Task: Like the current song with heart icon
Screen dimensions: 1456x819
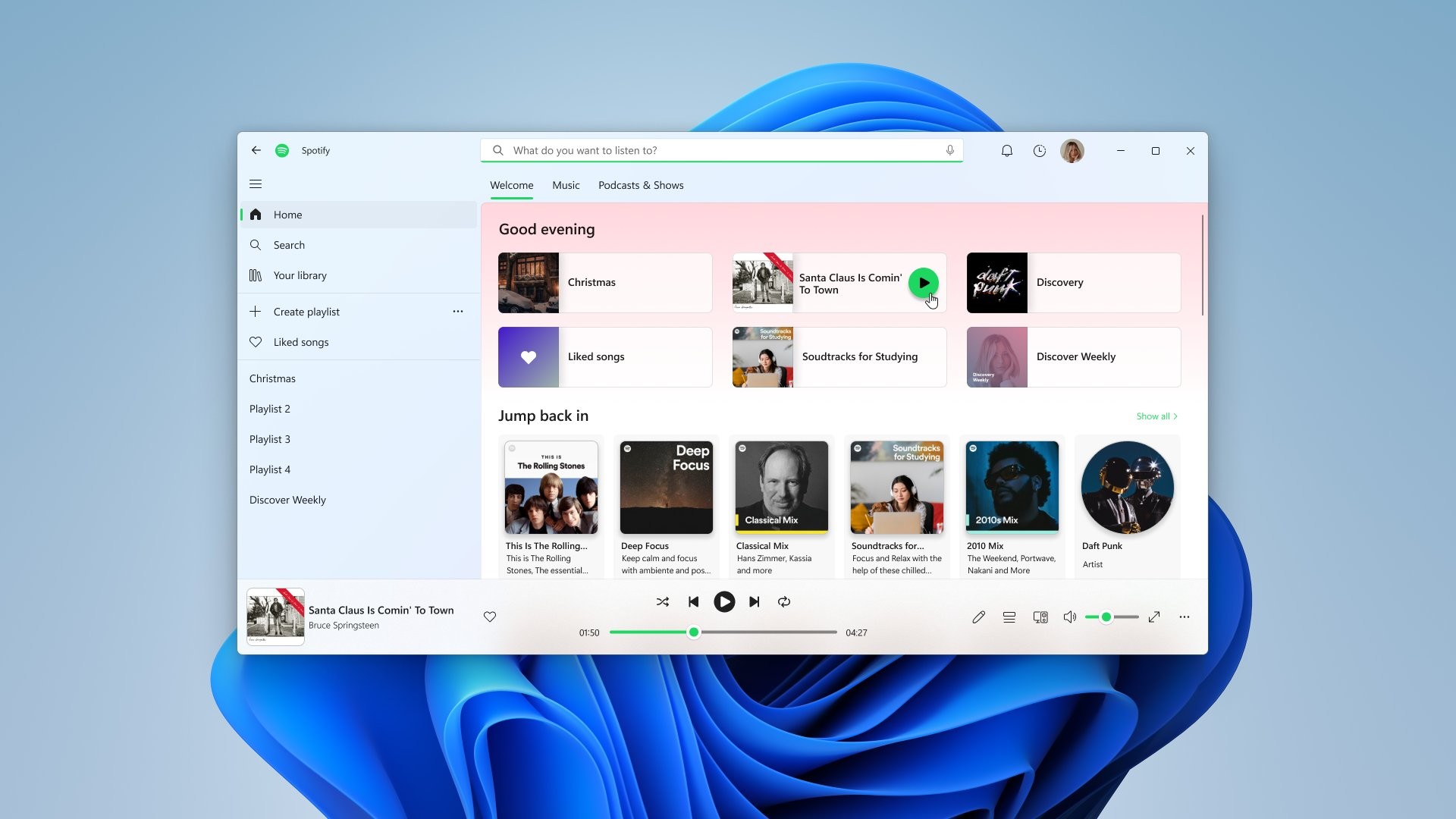Action: coord(490,617)
